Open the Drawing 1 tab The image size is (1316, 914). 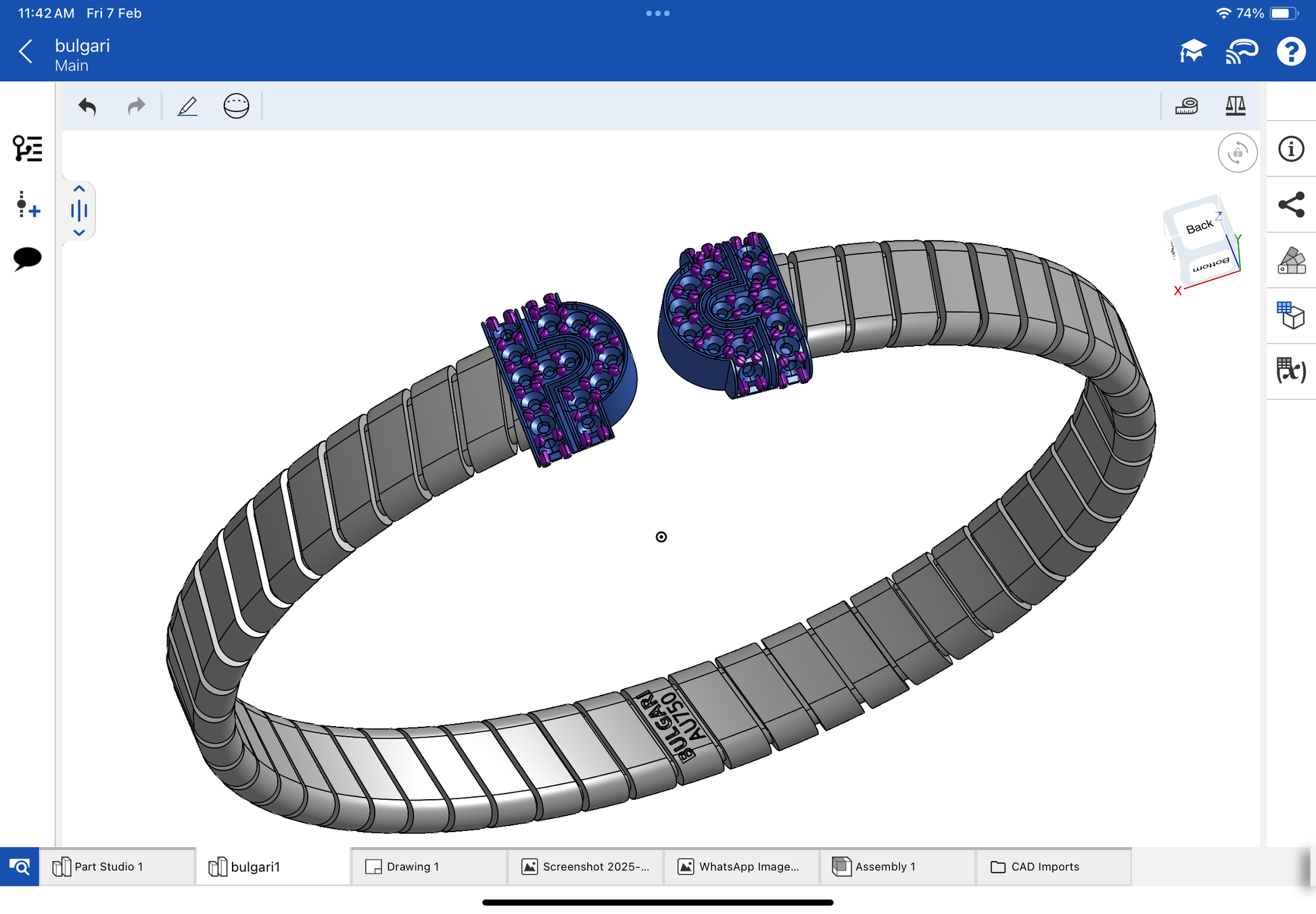coord(413,867)
